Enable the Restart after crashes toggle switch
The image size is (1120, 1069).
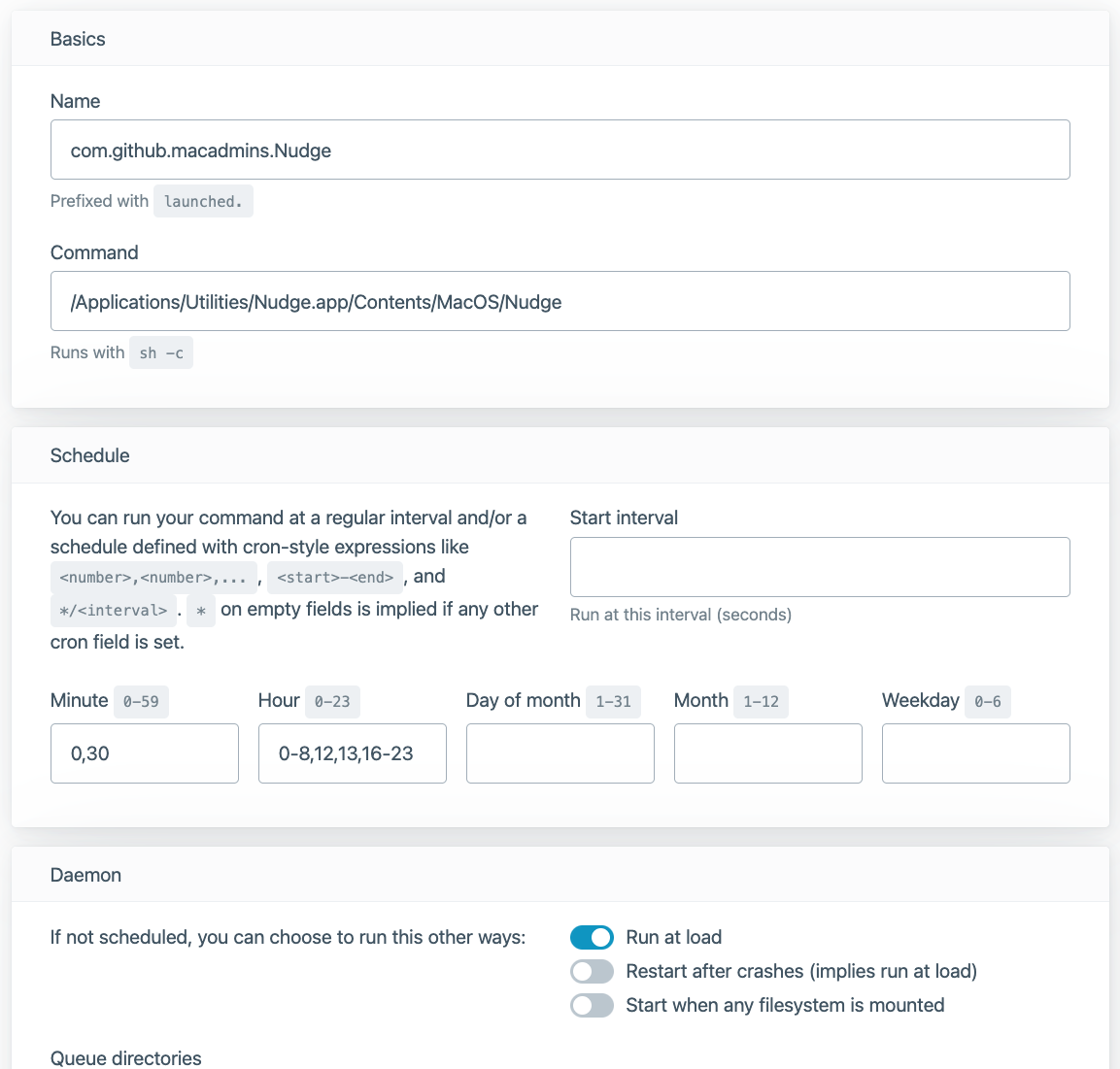[x=592, y=971]
